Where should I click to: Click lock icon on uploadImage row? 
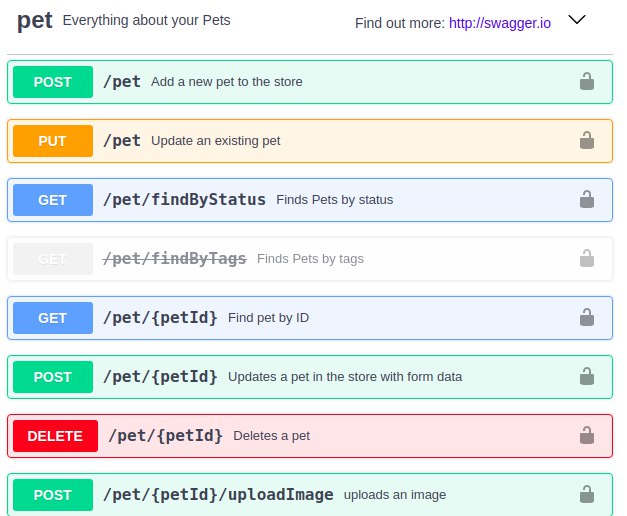[x=587, y=494]
